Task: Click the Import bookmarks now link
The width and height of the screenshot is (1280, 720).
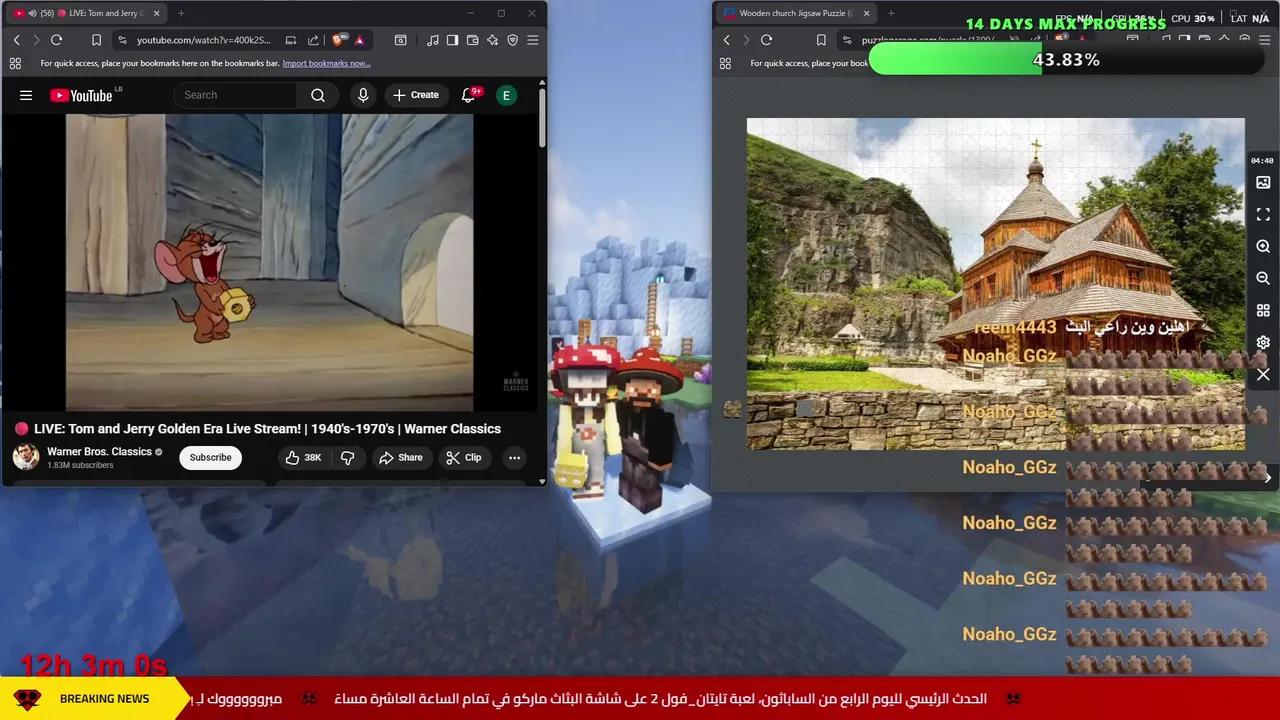Action: 326,63
